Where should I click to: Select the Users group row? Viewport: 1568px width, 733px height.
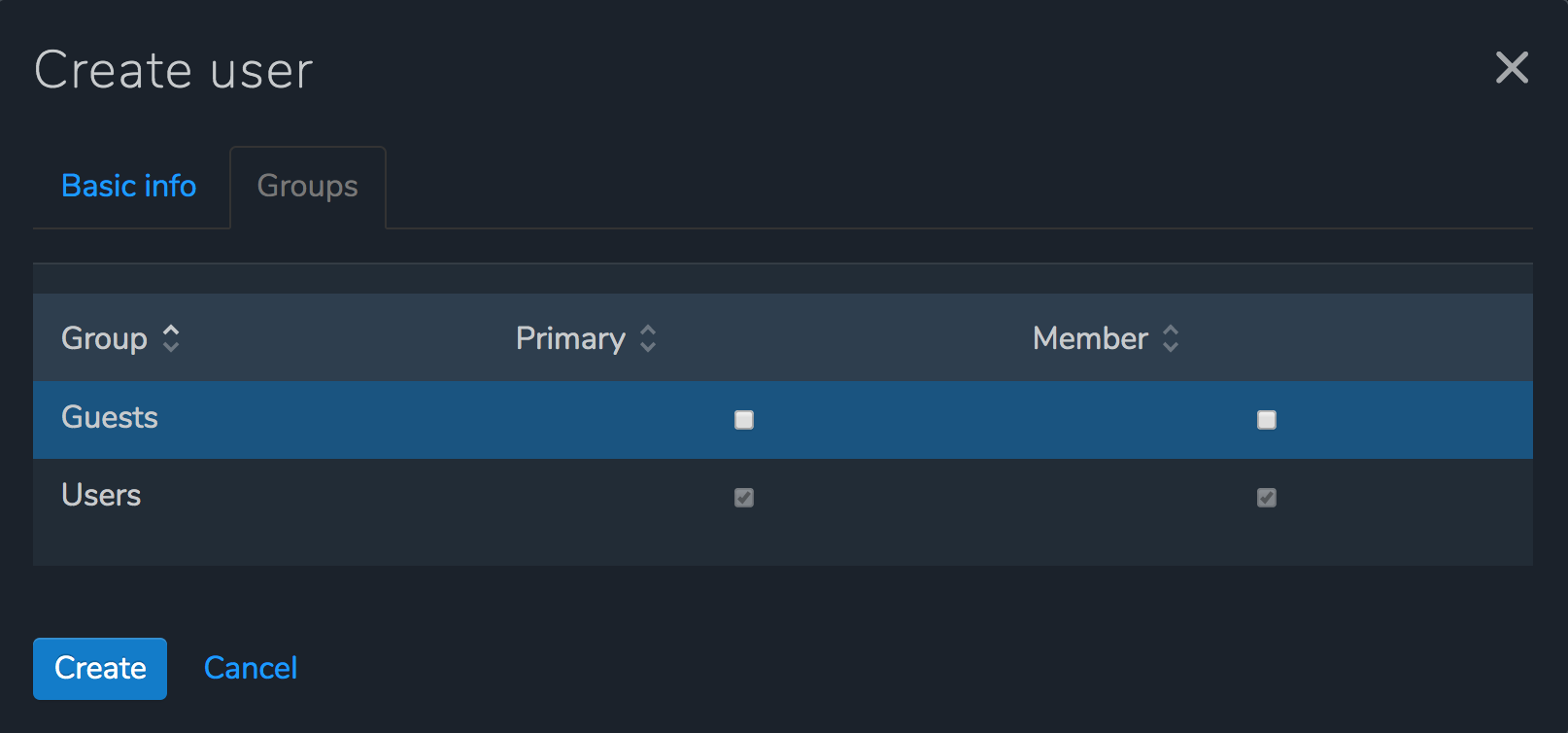(291, 498)
